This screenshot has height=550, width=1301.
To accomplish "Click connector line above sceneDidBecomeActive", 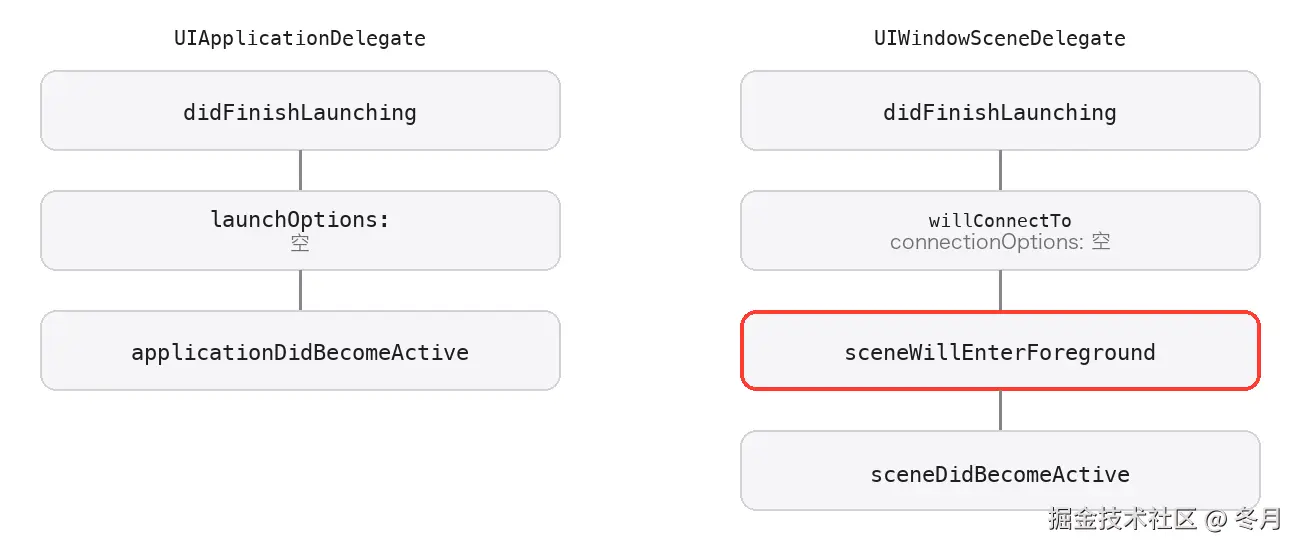I will (x=1000, y=411).
